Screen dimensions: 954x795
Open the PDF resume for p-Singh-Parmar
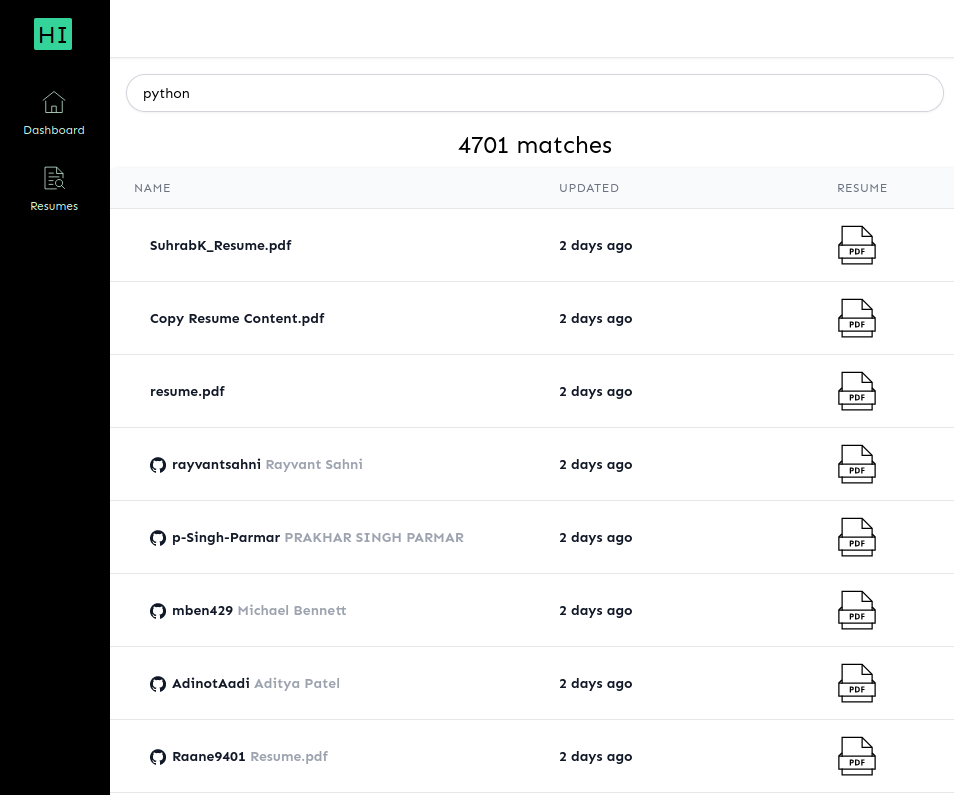pos(856,537)
